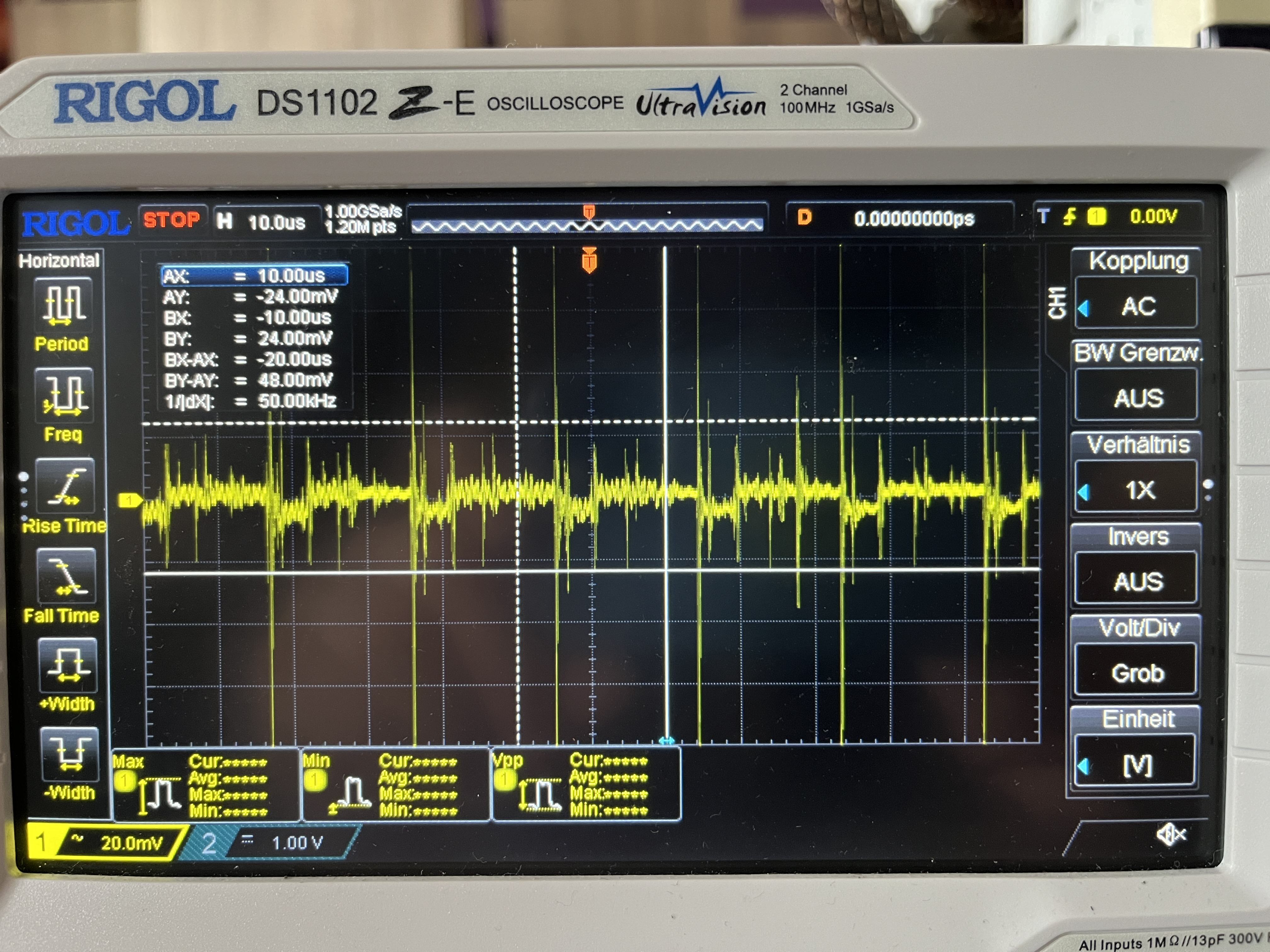Open Kopplung AC selection

coord(1136,305)
